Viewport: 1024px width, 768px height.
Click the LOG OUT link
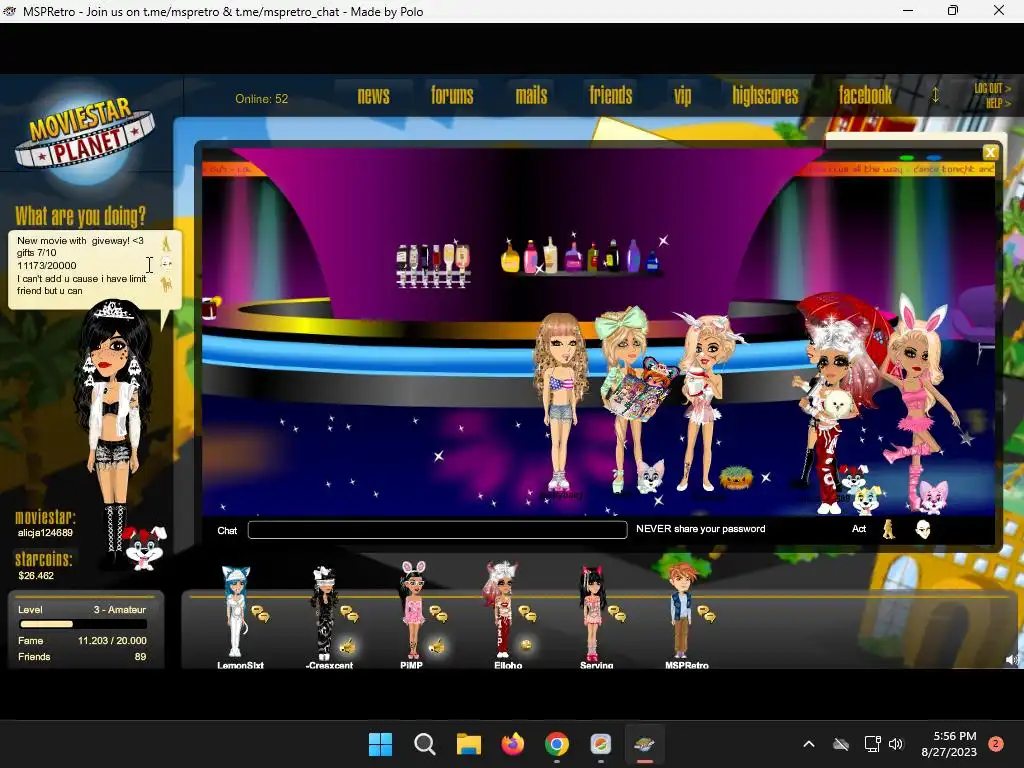(x=992, y=88)
